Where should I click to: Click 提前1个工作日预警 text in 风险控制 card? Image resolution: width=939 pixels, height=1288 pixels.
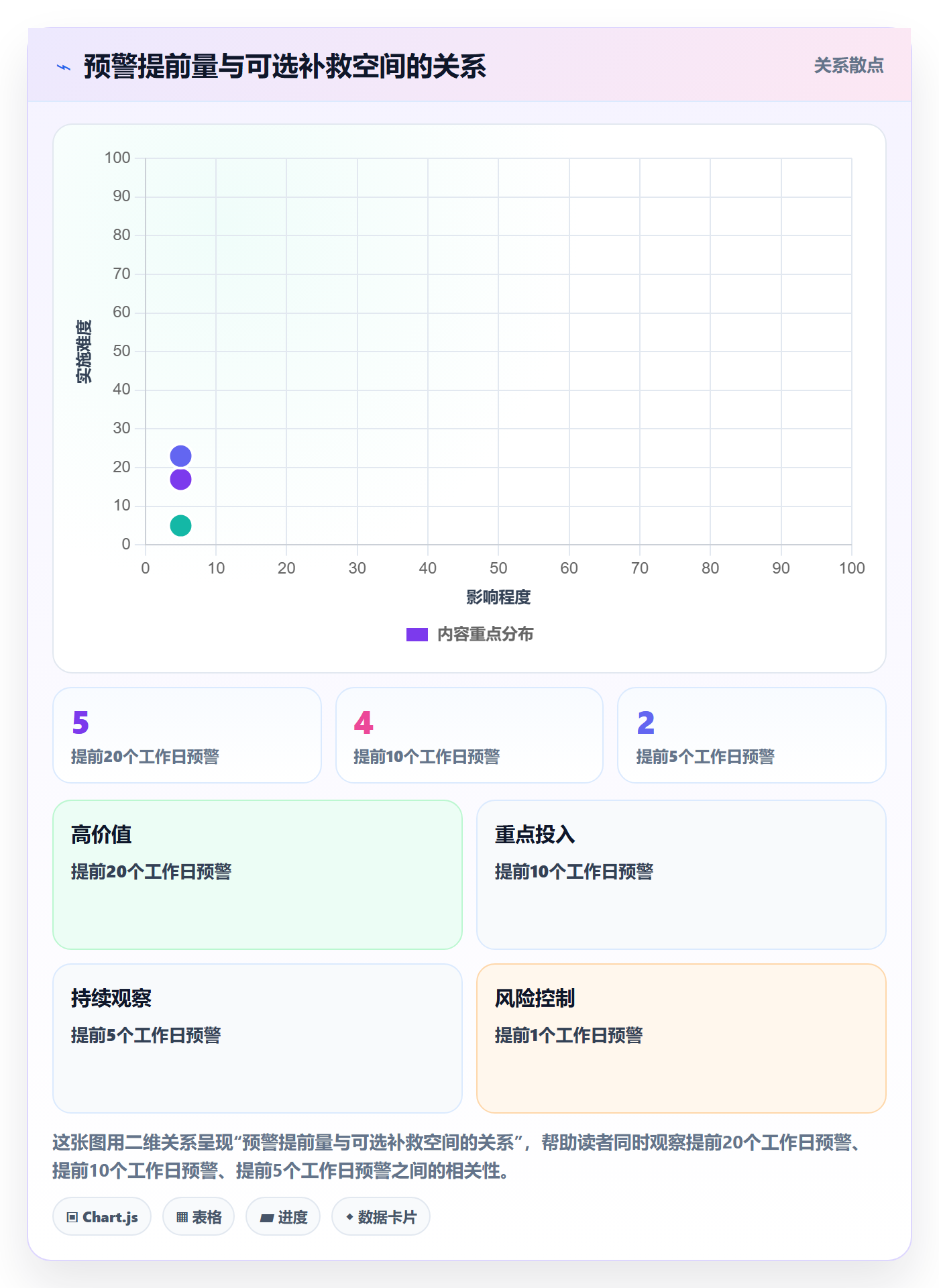568,1035
